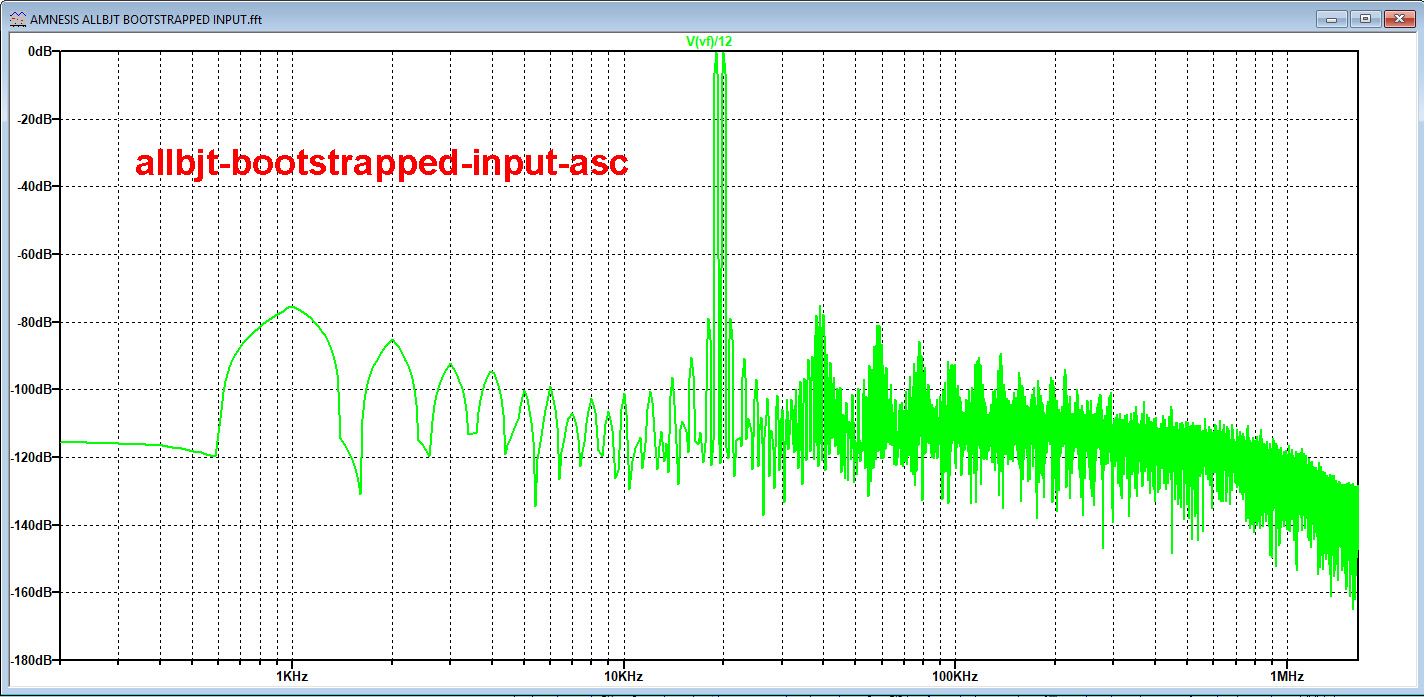Click the -80dB vertical axis label

point(37,322)
